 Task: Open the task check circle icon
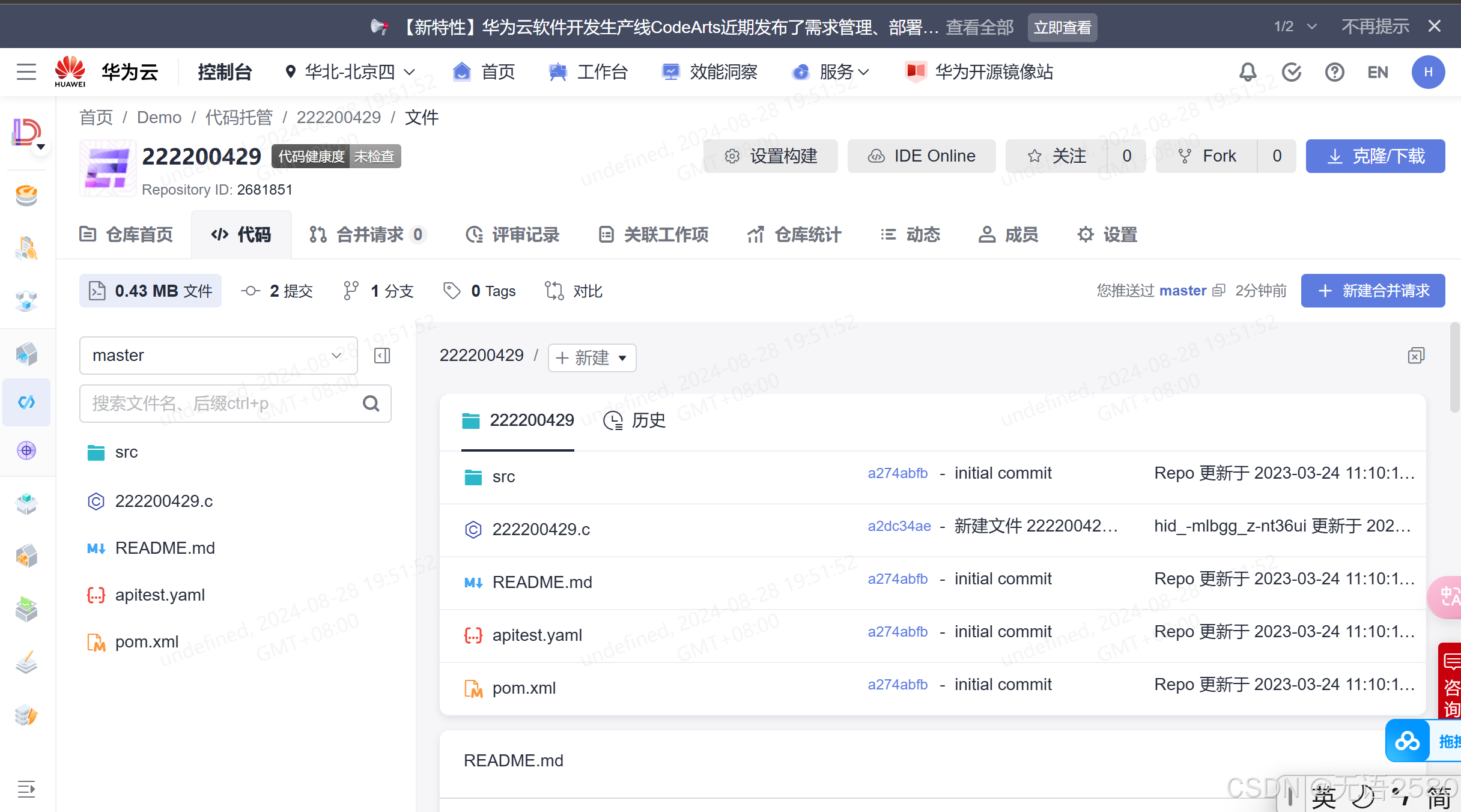(x=1291, y=72)
